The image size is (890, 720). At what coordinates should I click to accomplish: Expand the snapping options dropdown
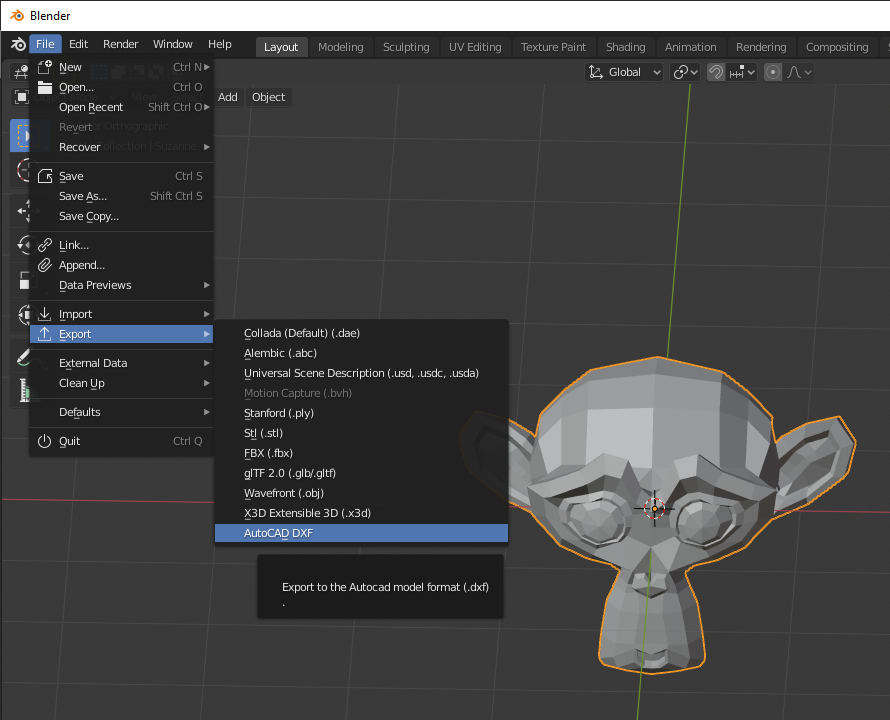pos(742,72)
